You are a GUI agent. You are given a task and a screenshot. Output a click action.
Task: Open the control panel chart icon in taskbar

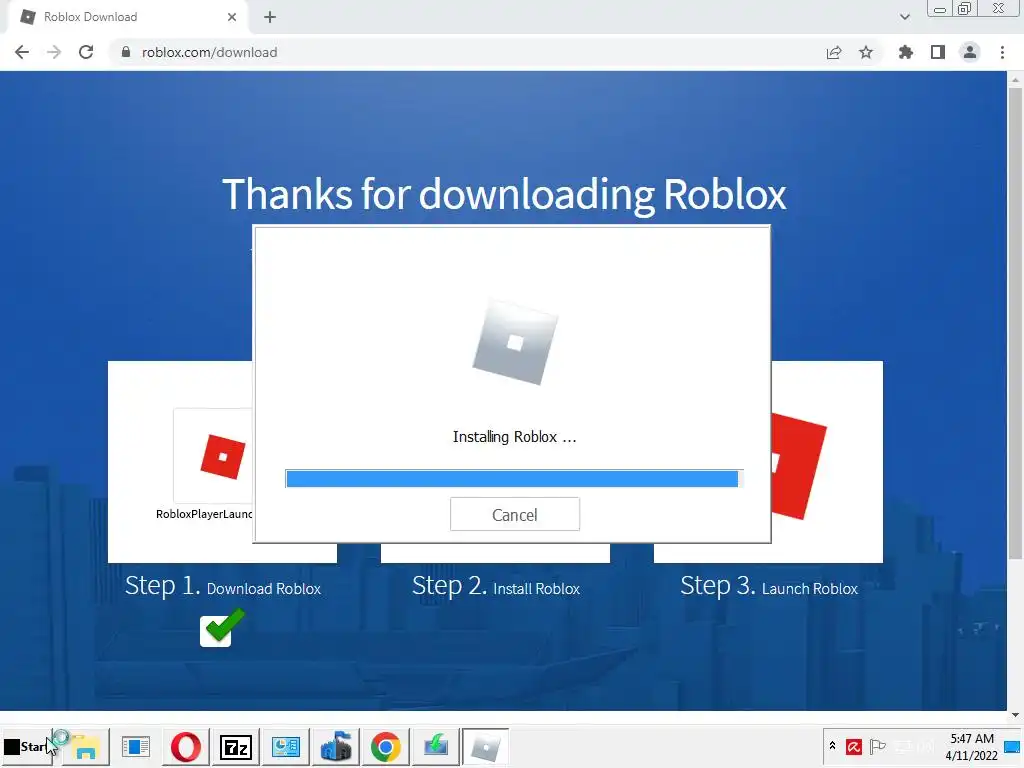[x=285, y=746]
